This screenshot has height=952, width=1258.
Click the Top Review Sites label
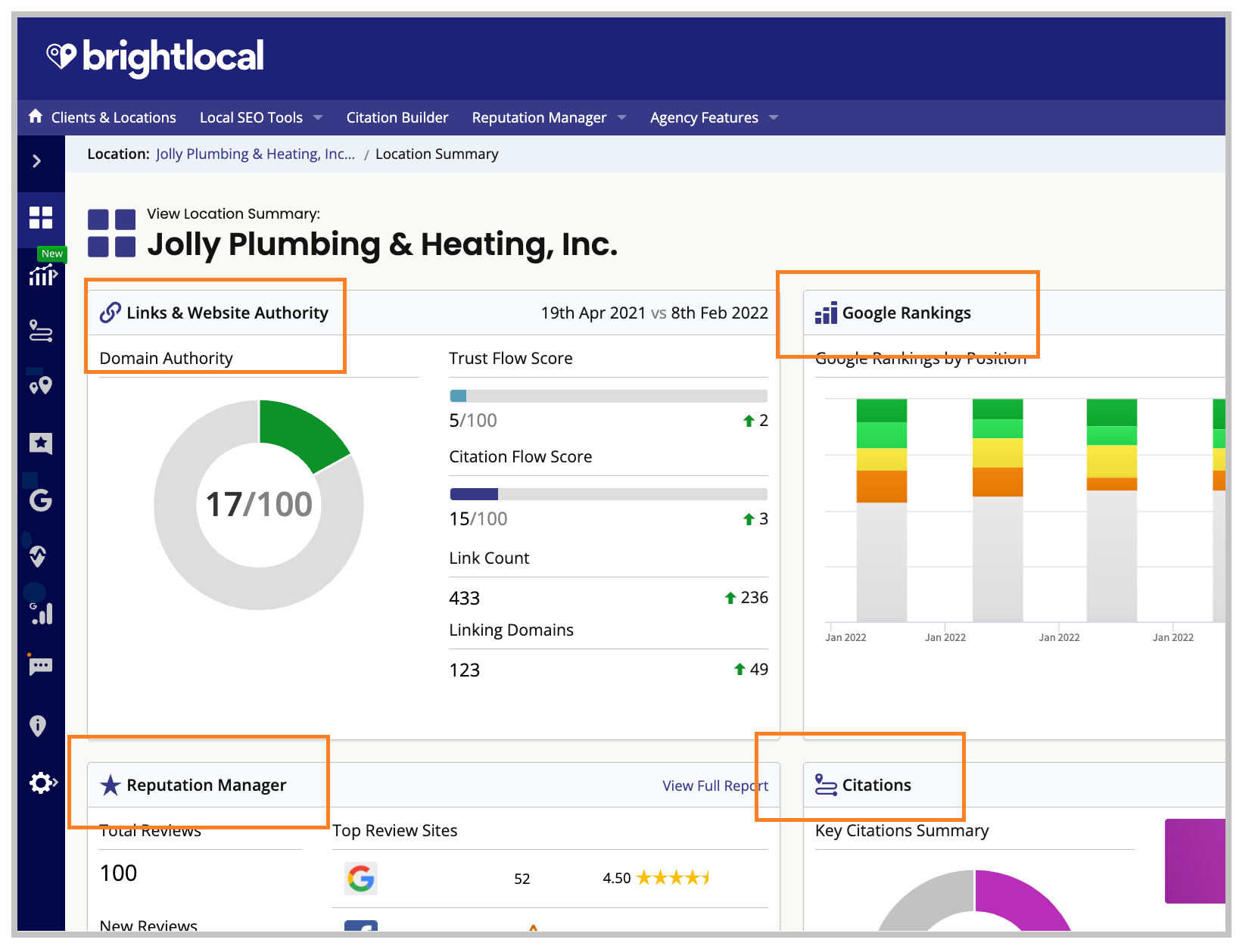tap(395, 831)
